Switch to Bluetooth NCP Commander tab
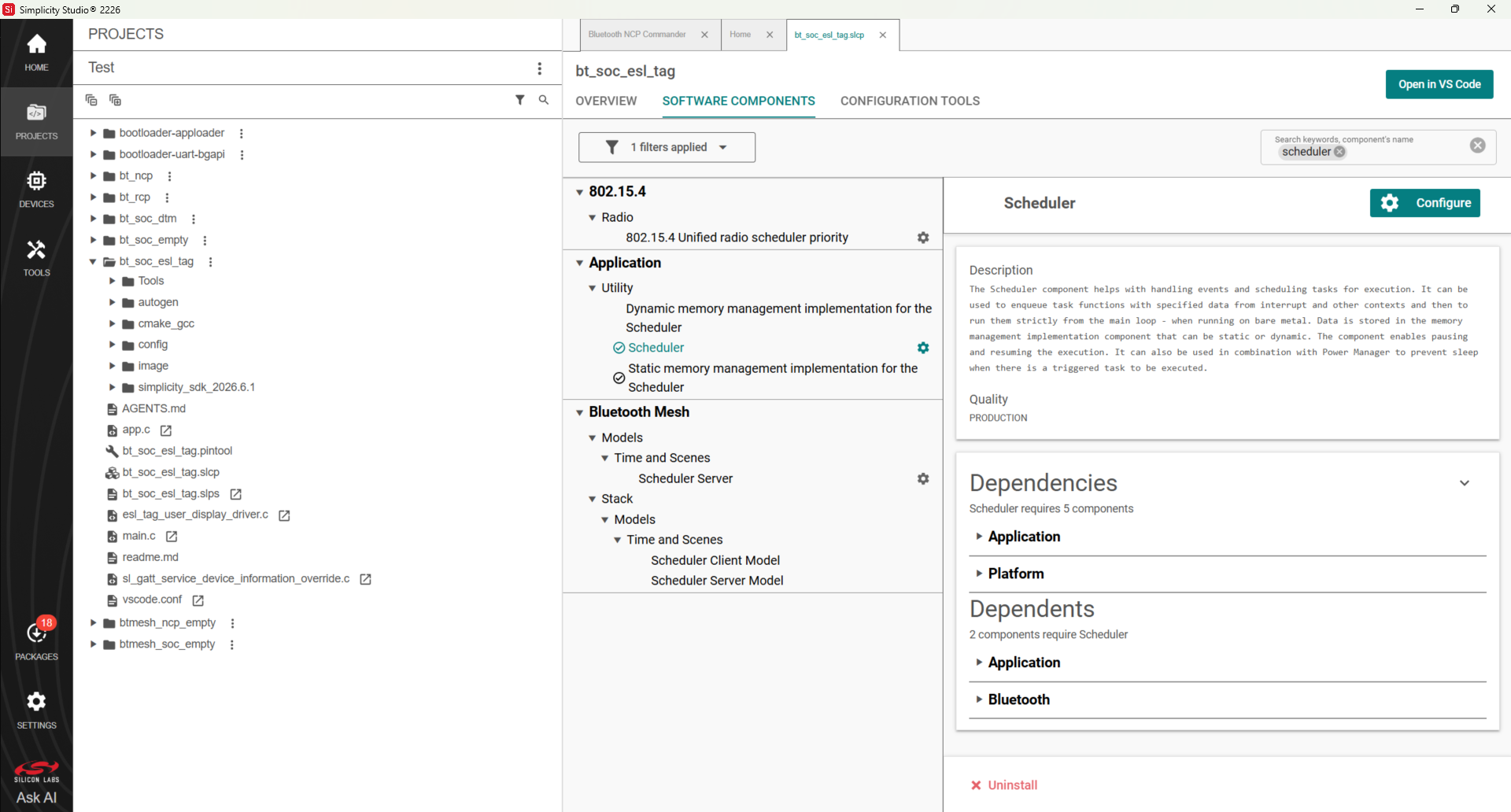This screenshot has height=812, width=1511. pos(637,35)
